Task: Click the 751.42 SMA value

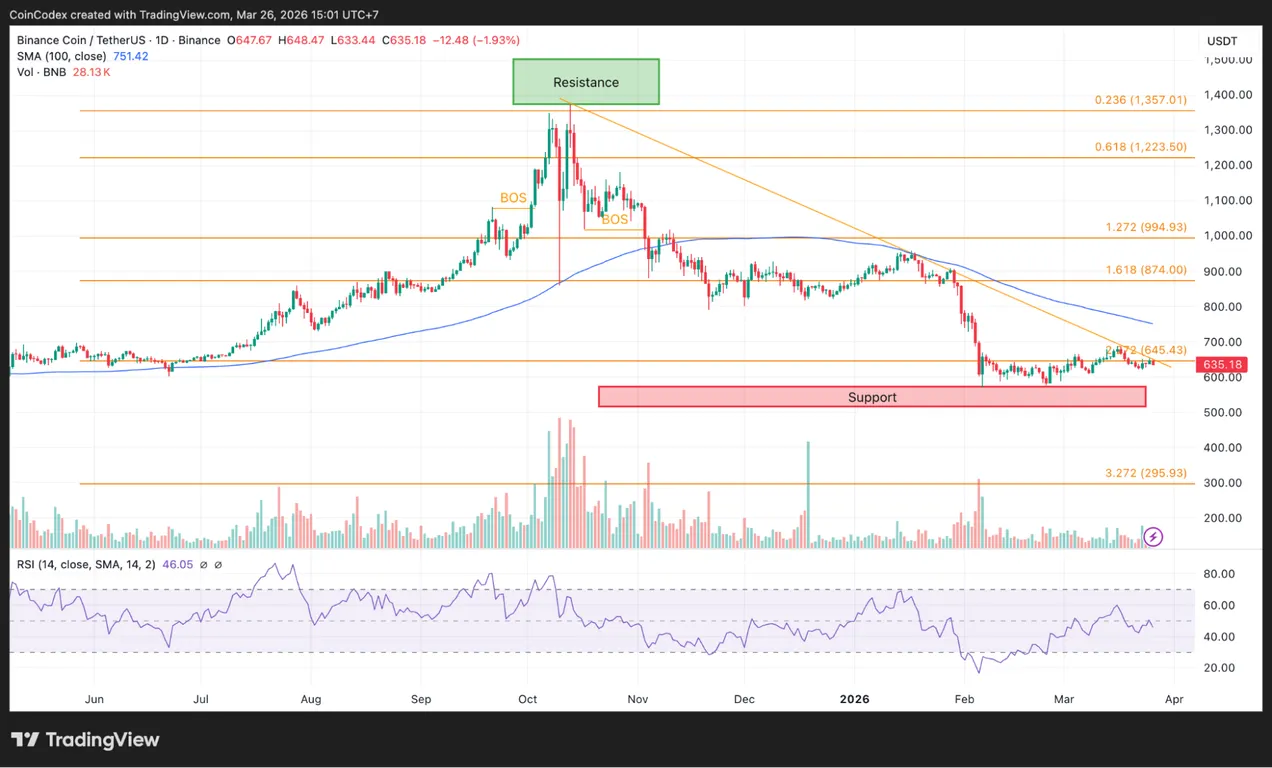Action: click(x=130, y=57)
